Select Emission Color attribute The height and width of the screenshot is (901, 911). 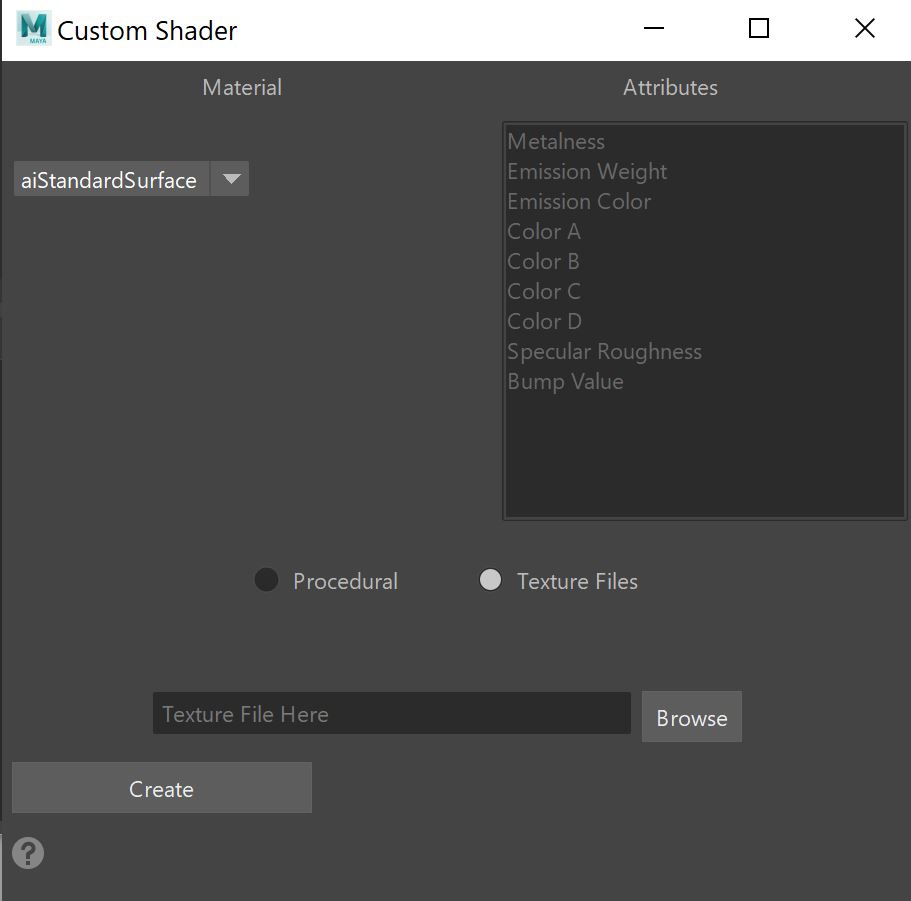click(579, 202)
